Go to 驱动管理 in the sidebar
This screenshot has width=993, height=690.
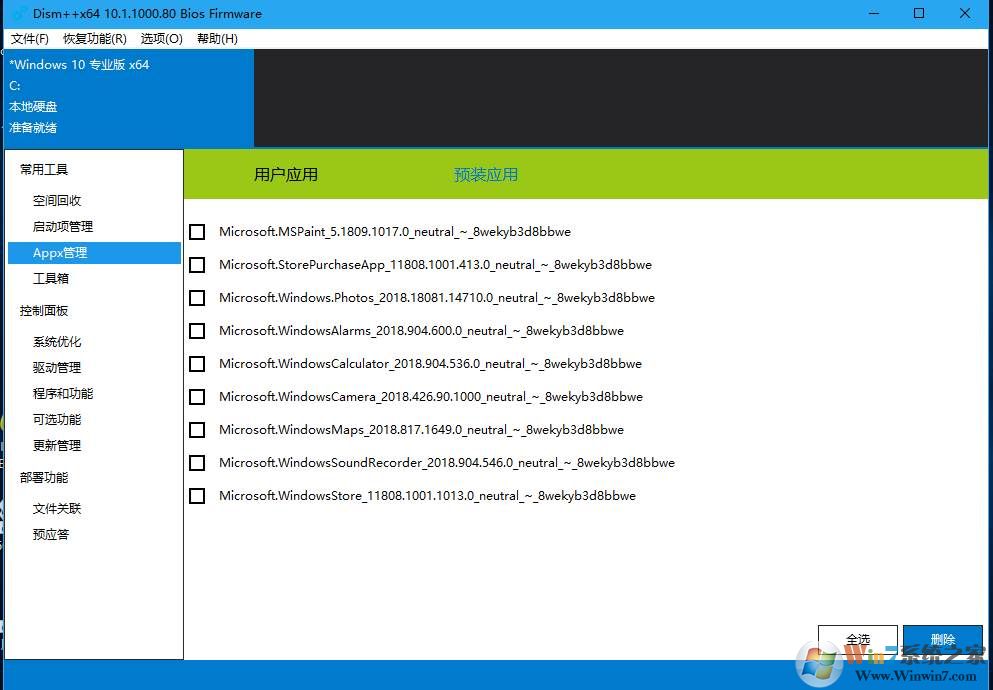[x=57, y=368]
